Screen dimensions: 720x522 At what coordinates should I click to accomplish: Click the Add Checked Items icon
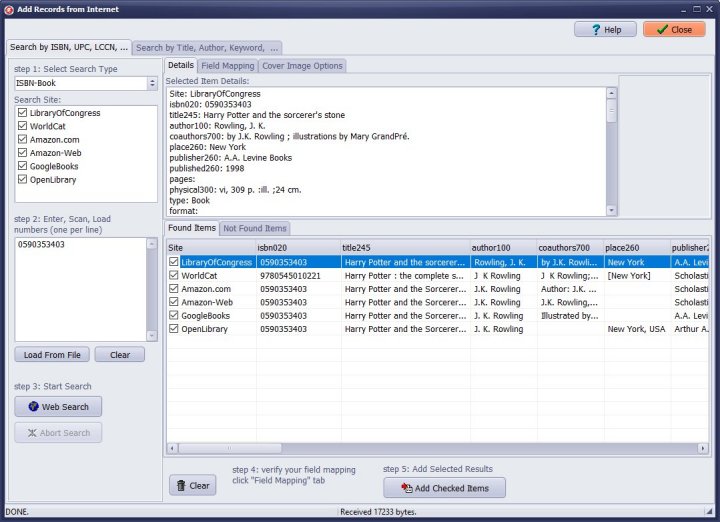coord(406,488)
